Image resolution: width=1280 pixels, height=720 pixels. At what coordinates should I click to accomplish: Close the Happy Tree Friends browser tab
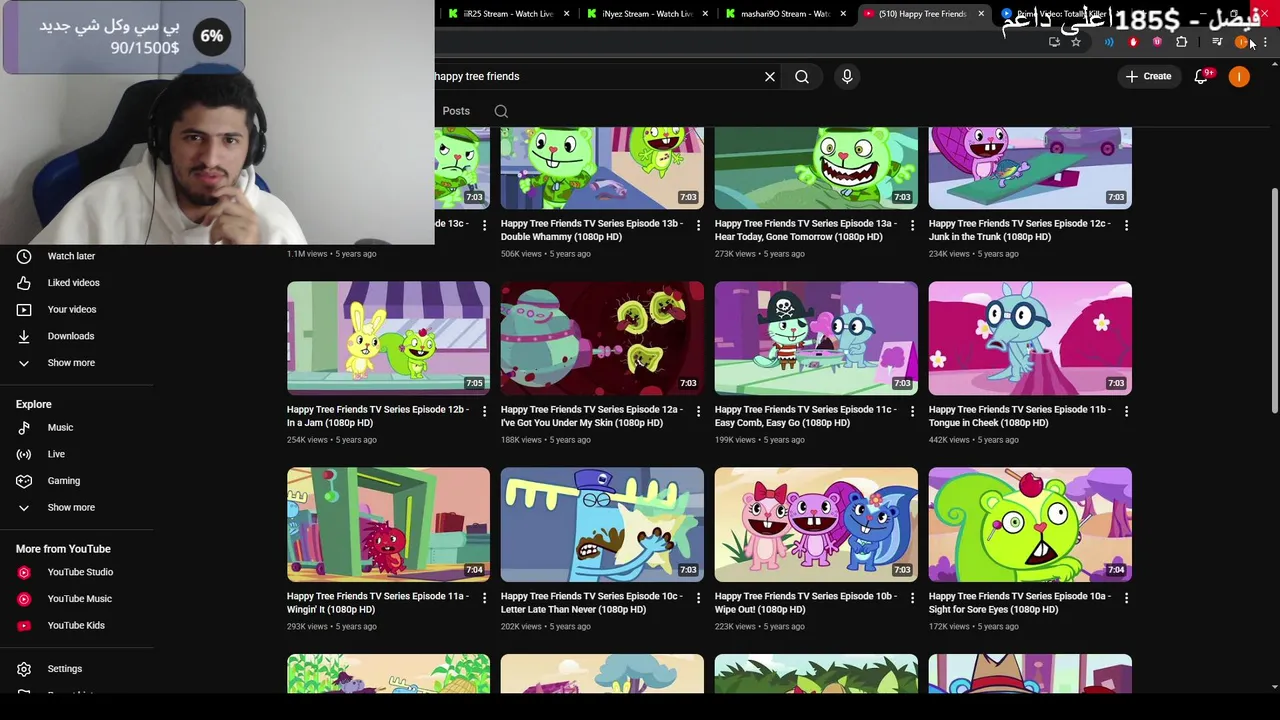pyautogui.click(x=981, y=14)
